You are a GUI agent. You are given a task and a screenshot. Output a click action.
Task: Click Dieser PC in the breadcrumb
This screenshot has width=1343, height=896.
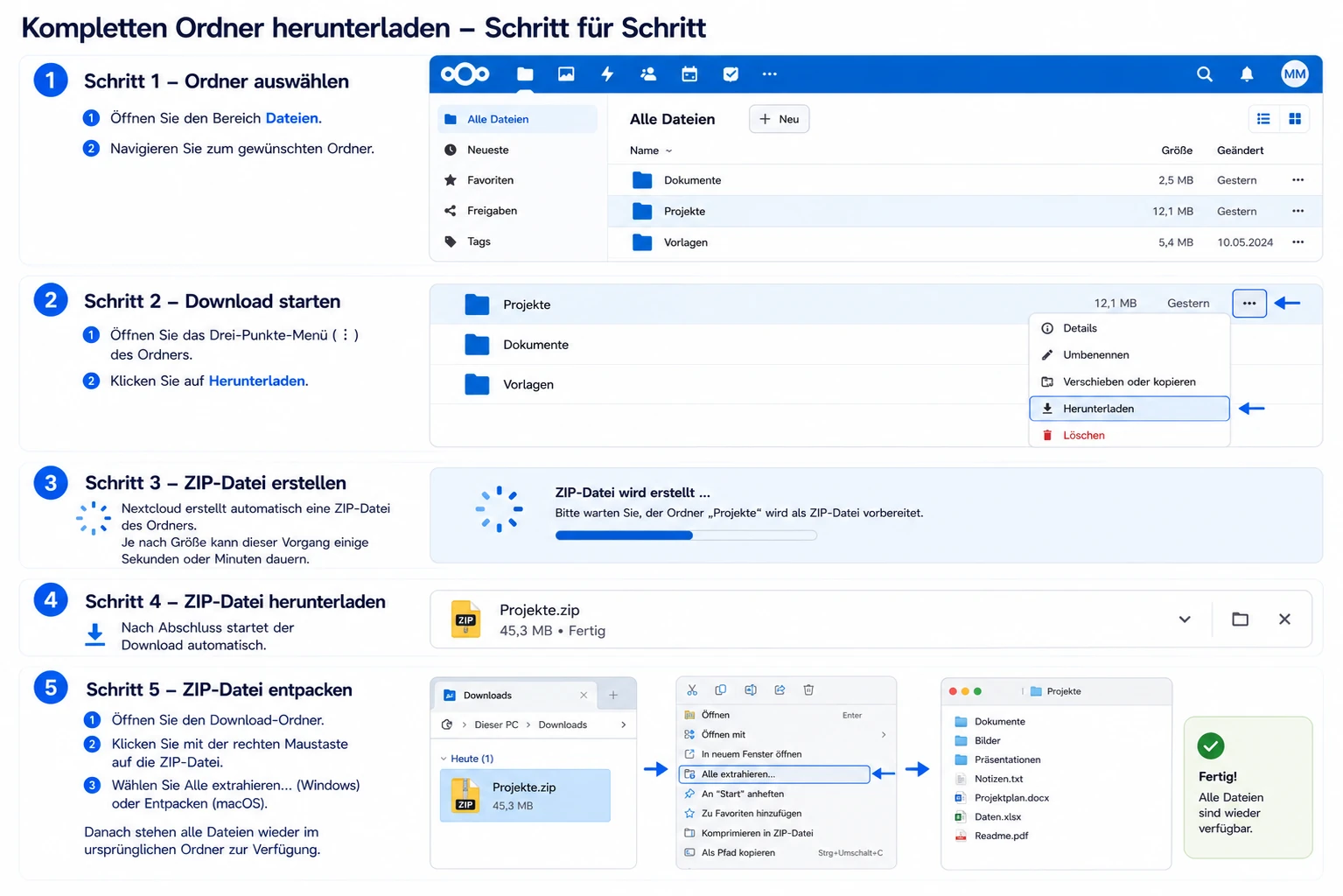496,724
